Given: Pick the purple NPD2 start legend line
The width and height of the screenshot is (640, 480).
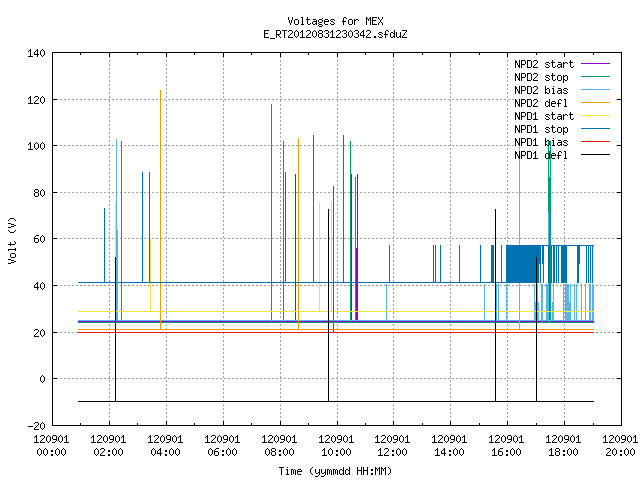Looking at the screenshot, I should pos(595,64).
